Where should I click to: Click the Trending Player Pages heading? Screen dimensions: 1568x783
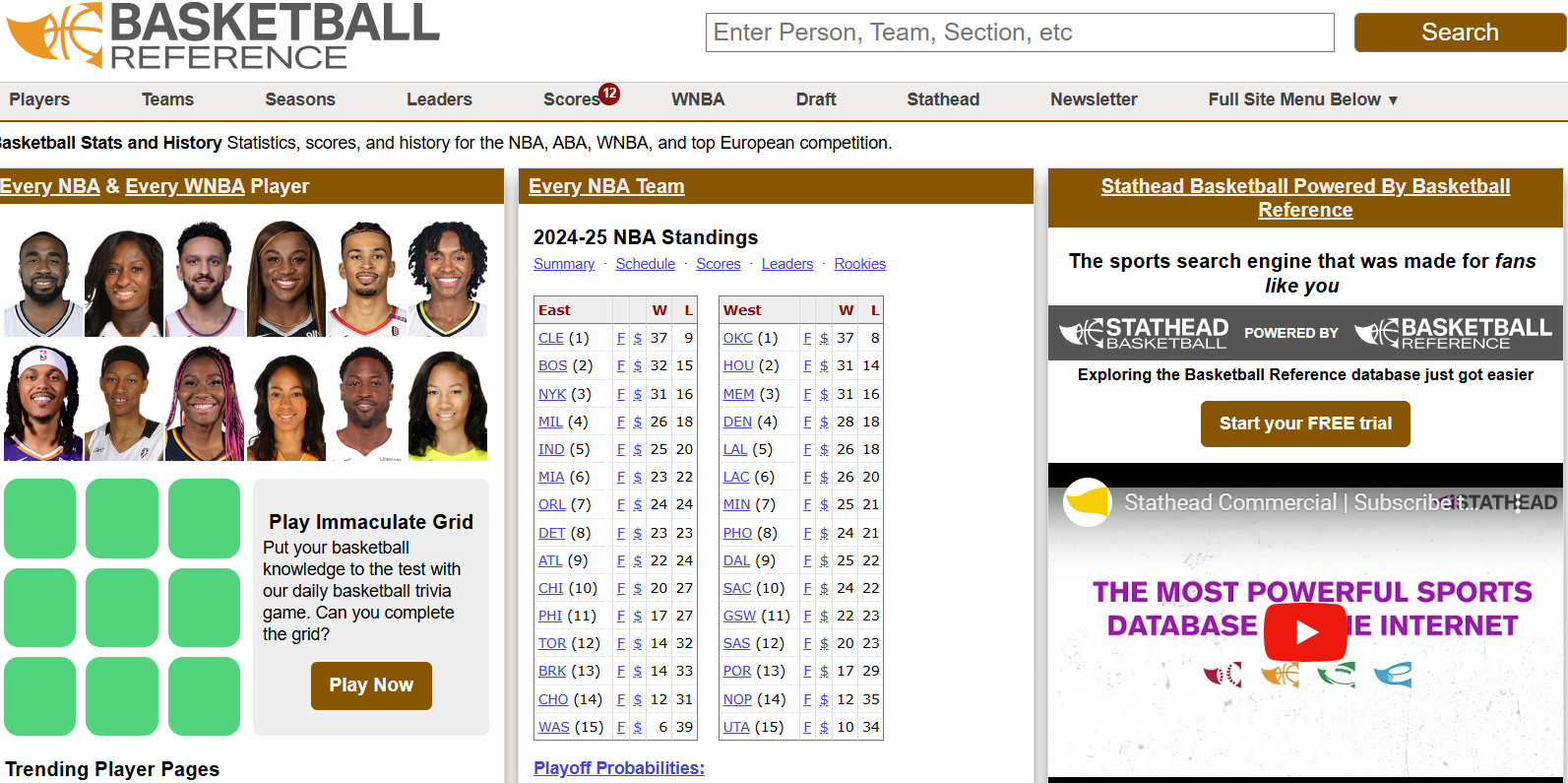[112, 769]
